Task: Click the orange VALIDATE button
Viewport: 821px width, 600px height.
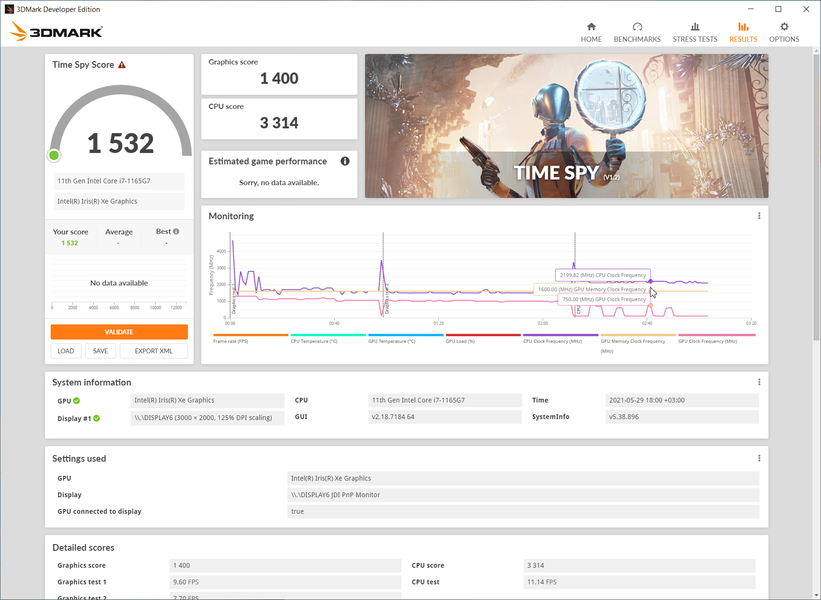Action: pyautogui.click(x=119, y=332)
